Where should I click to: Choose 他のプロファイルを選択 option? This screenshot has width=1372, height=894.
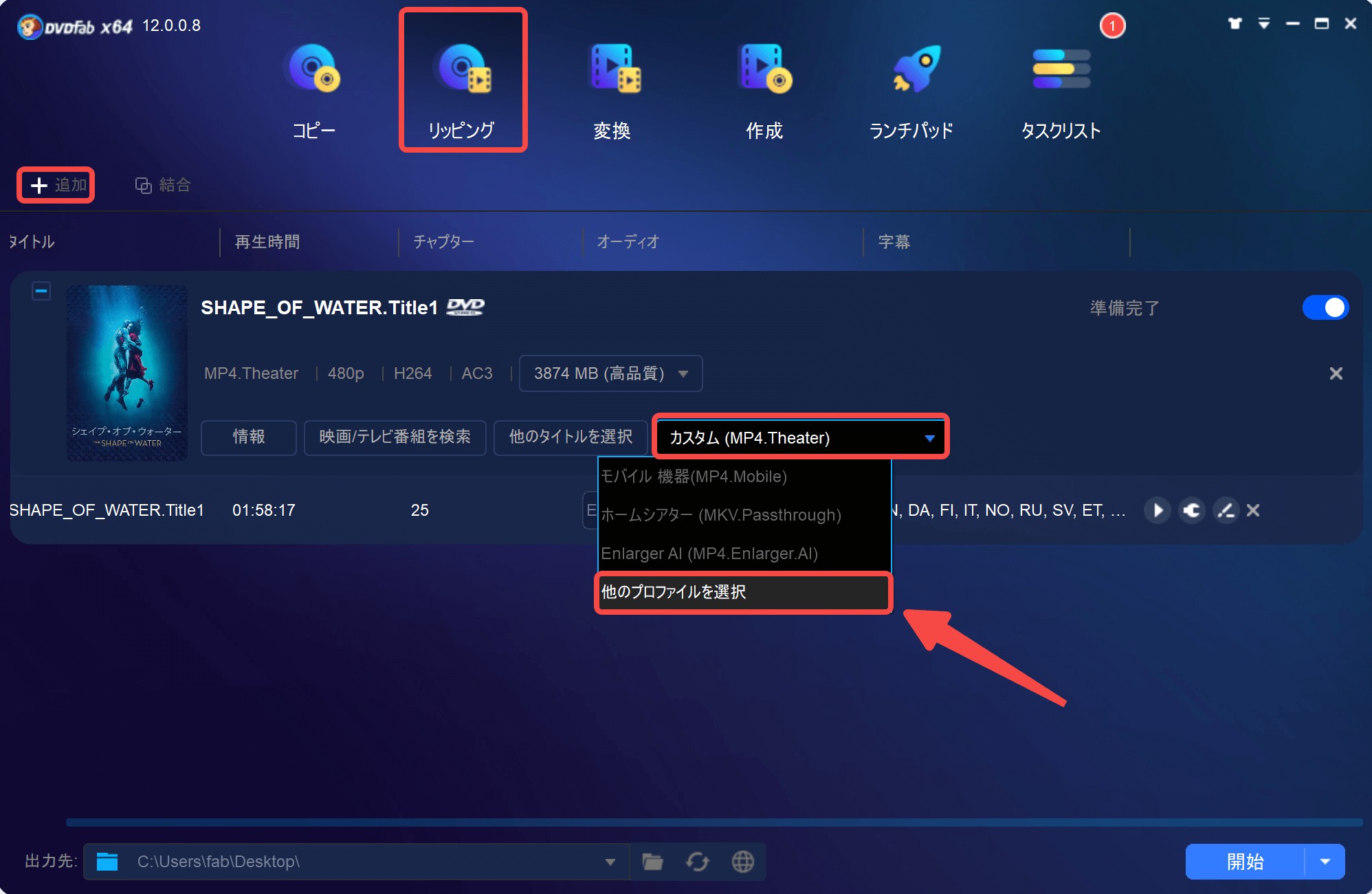pyautogui.click(x=744, y=592)
